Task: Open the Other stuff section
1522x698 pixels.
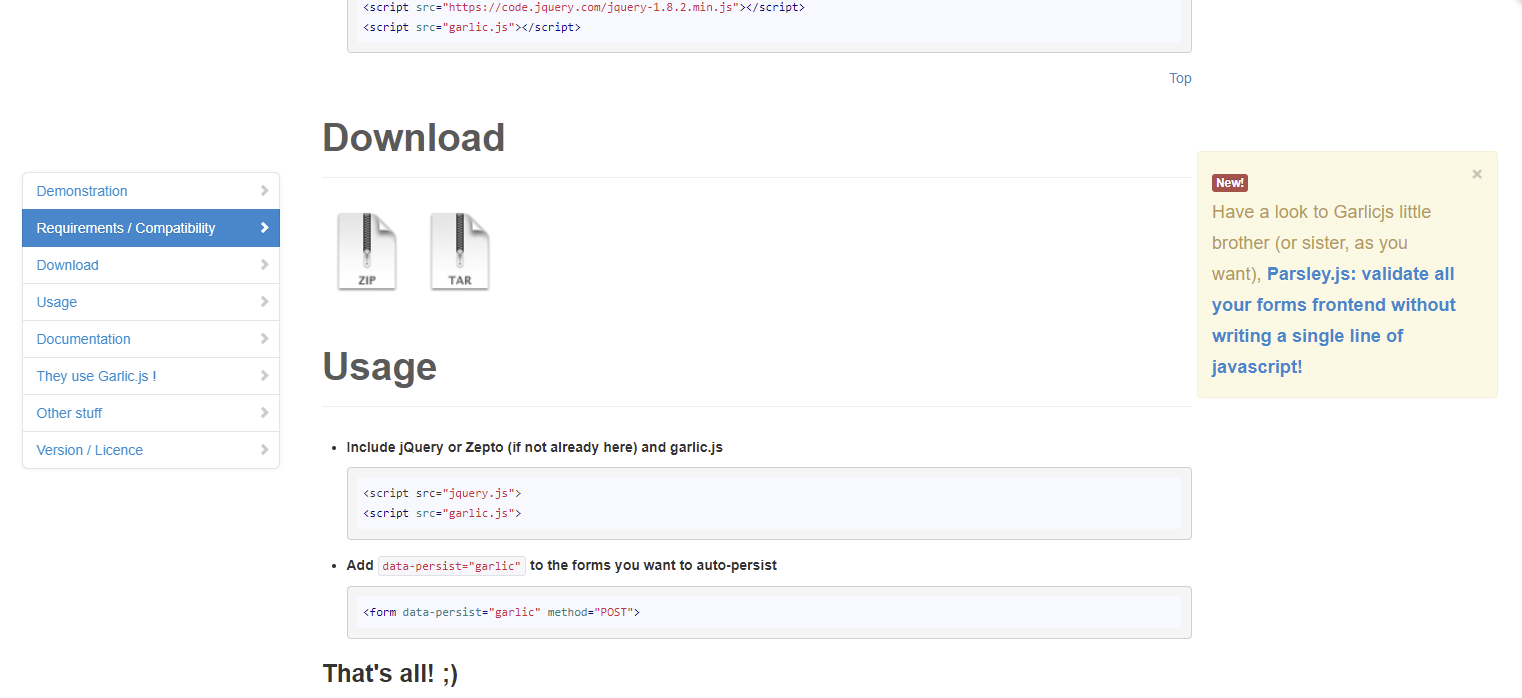Action: pos(69,413)
